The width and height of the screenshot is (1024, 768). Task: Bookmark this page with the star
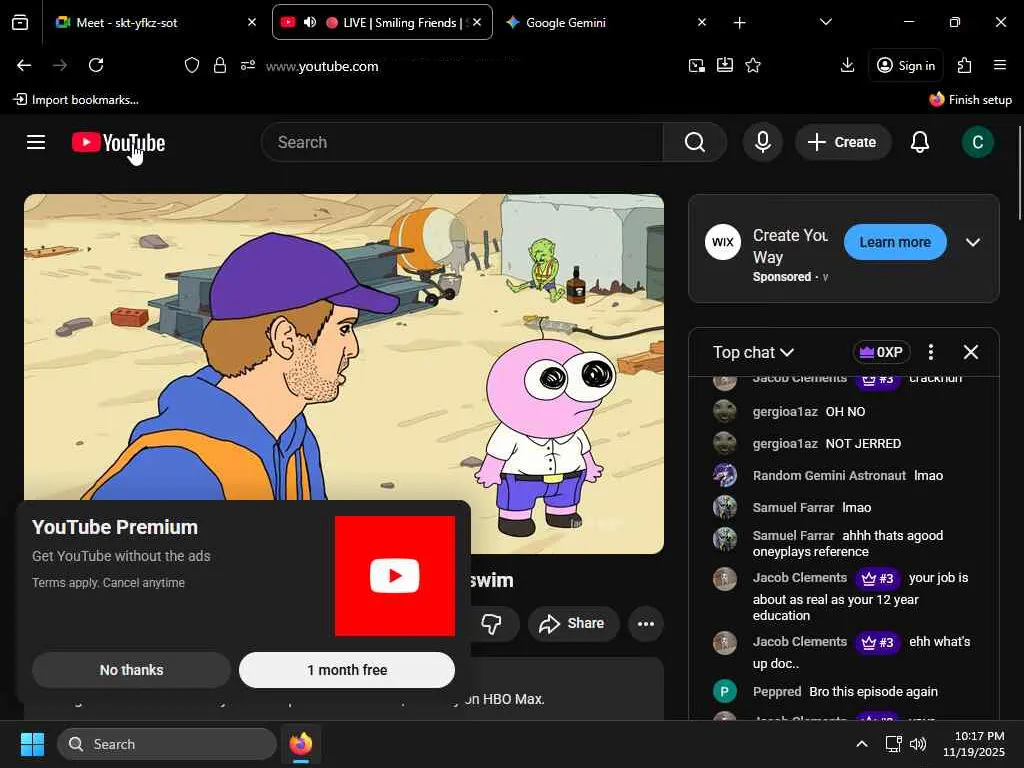click(x=753, y=65)
